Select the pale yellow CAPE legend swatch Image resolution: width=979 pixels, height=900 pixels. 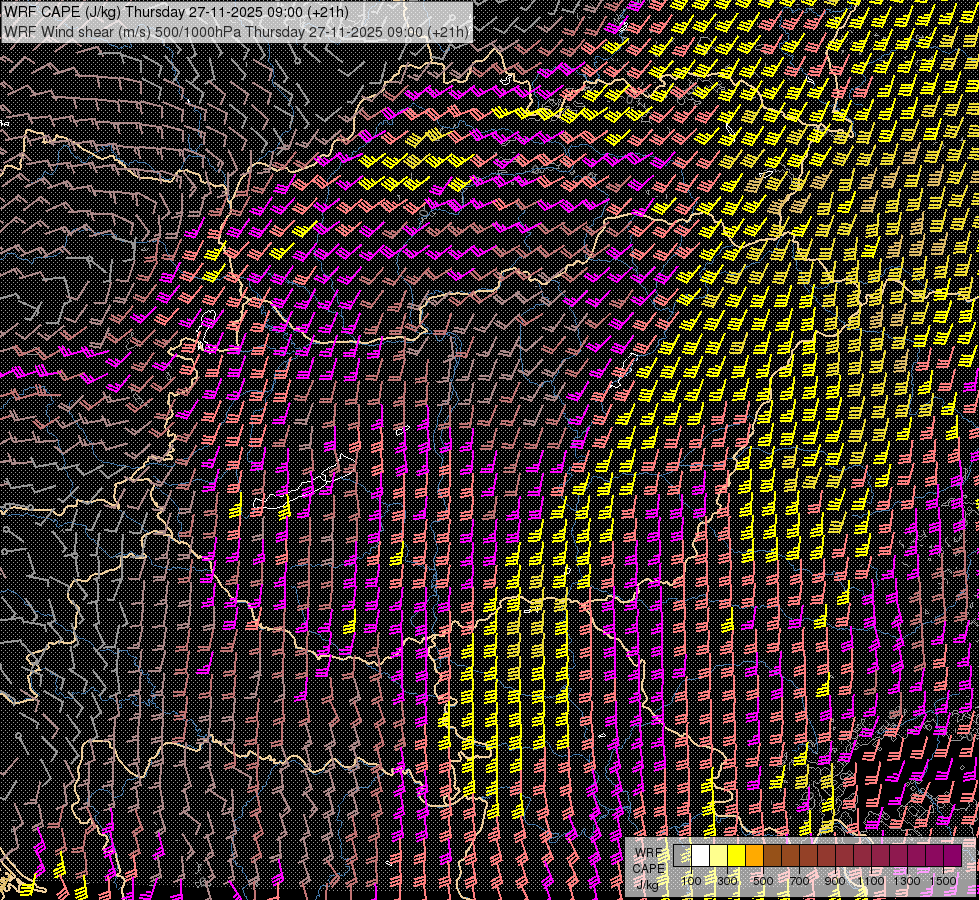point(718,855)
